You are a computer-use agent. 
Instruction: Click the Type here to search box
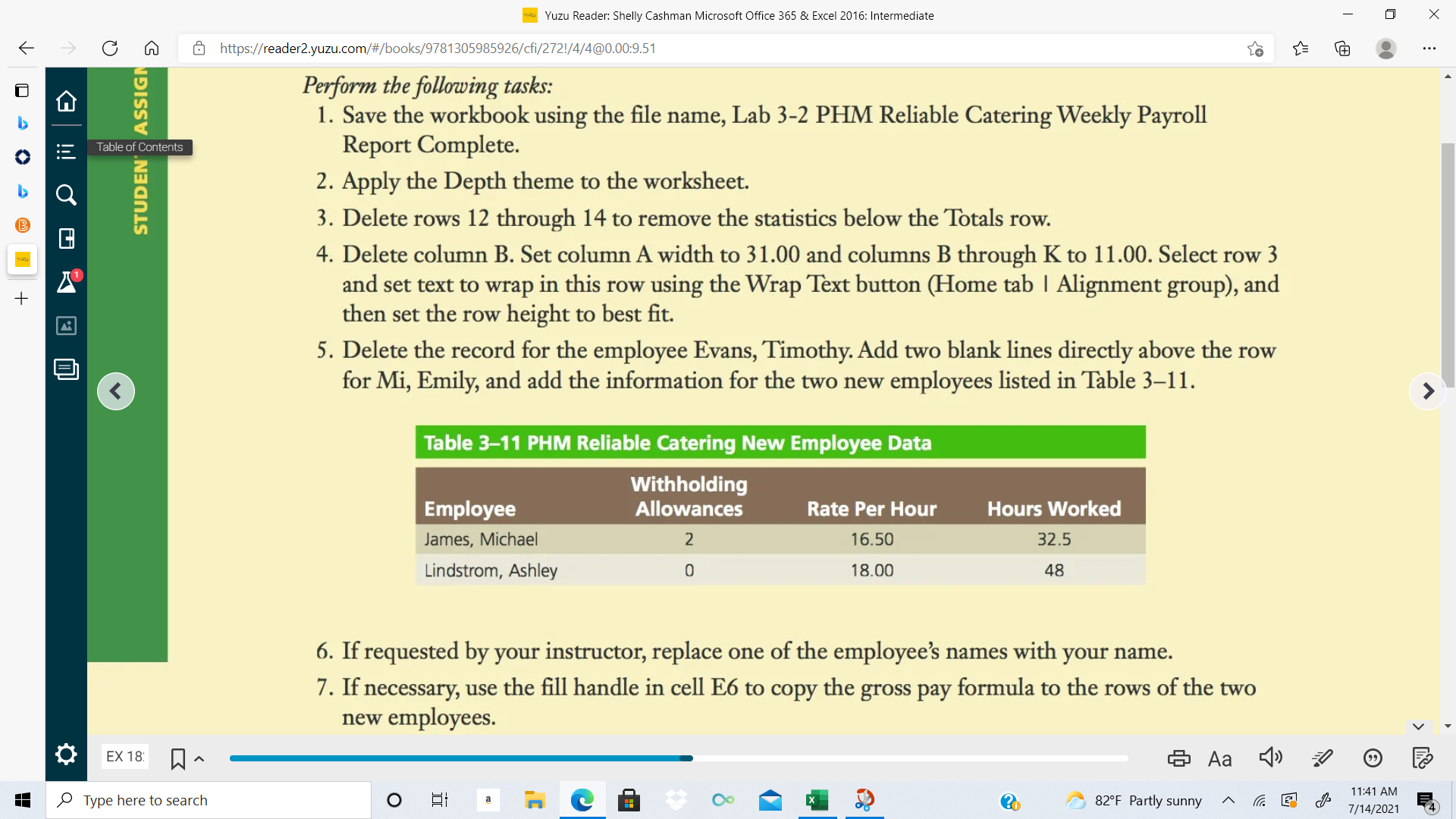tap(209, 800)
